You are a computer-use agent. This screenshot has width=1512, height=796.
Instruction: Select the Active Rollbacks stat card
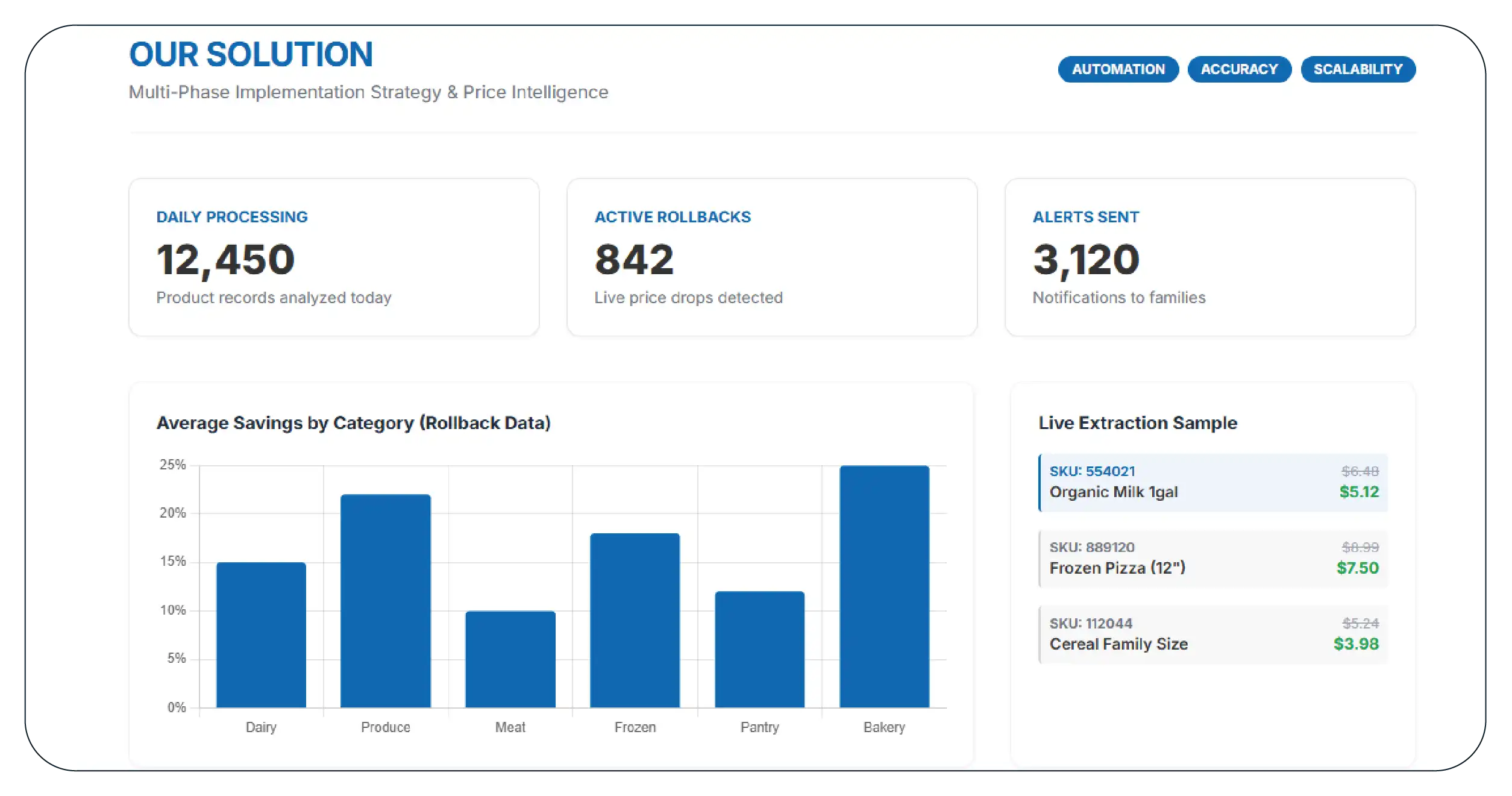point(771,257)
